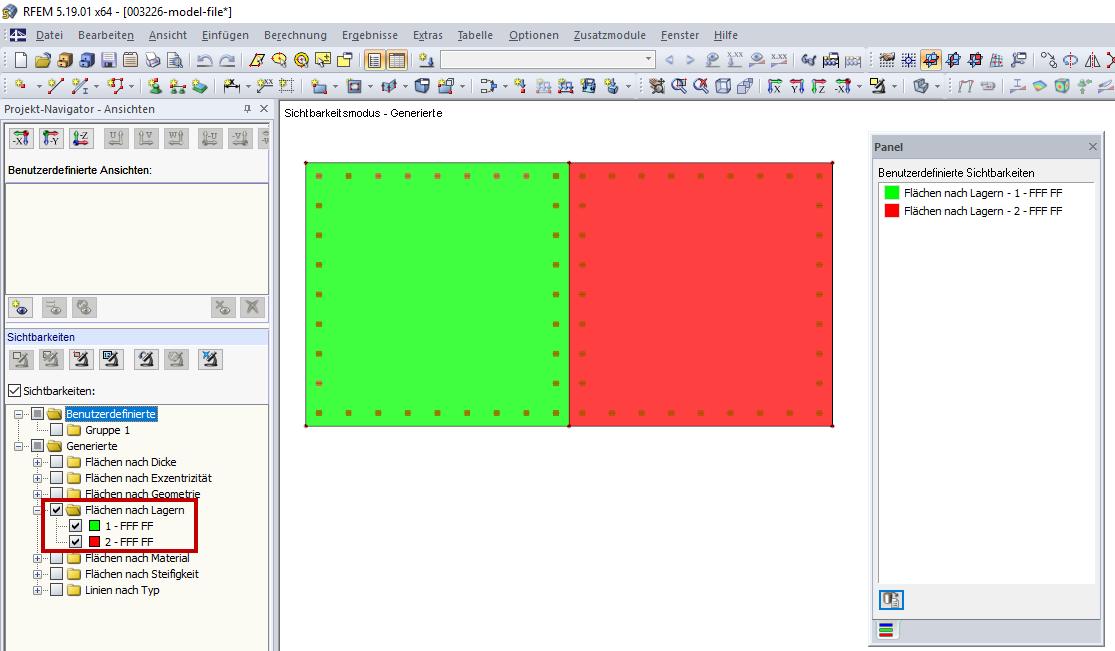Click the red 2 - FFF FF color swatch
The image size is (1115, 651).
point(95,542)
